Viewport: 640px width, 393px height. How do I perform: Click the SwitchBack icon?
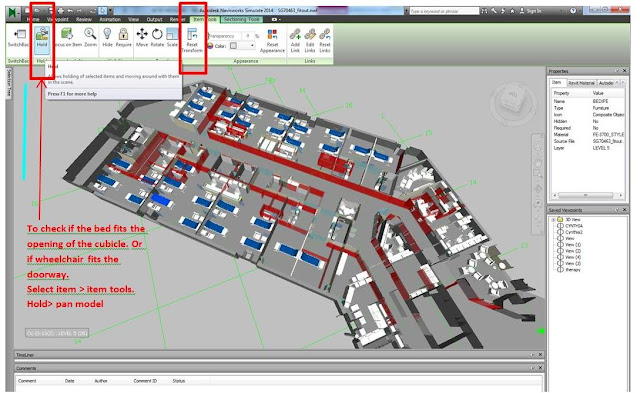click(x=18, y=38)
